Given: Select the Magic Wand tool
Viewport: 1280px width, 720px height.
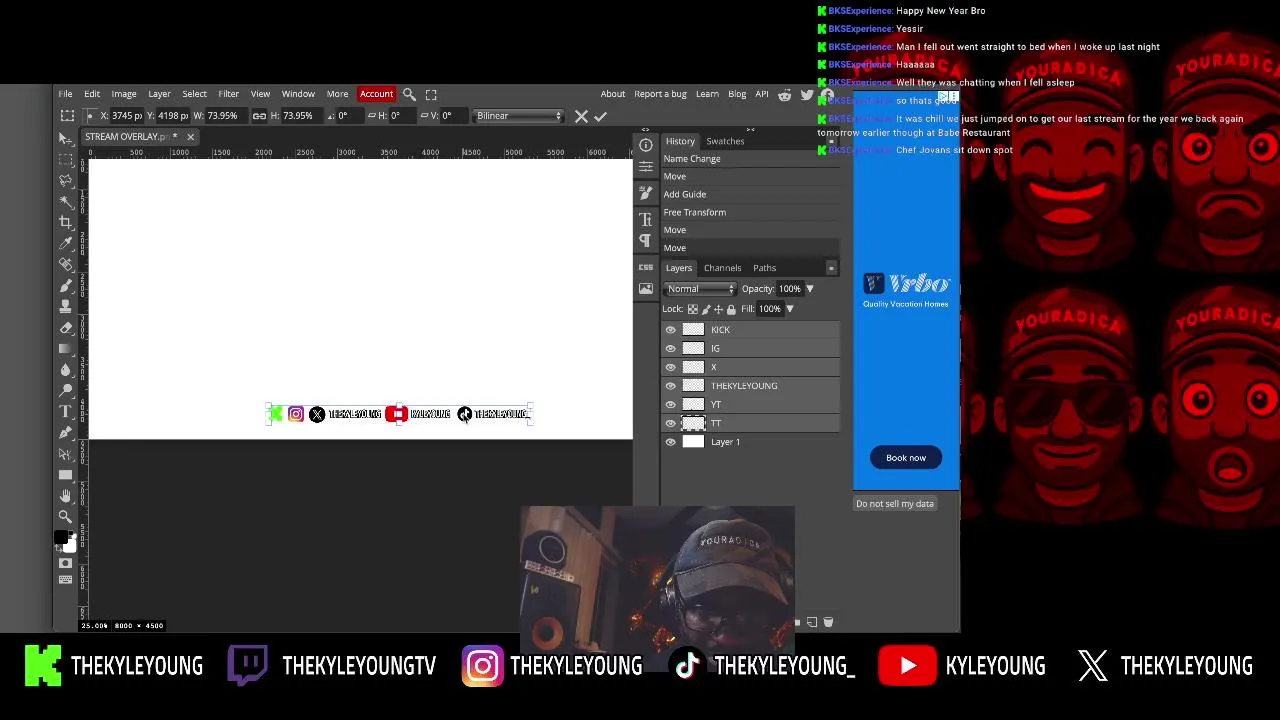Looking at the screenshot, I should [65, 201].
